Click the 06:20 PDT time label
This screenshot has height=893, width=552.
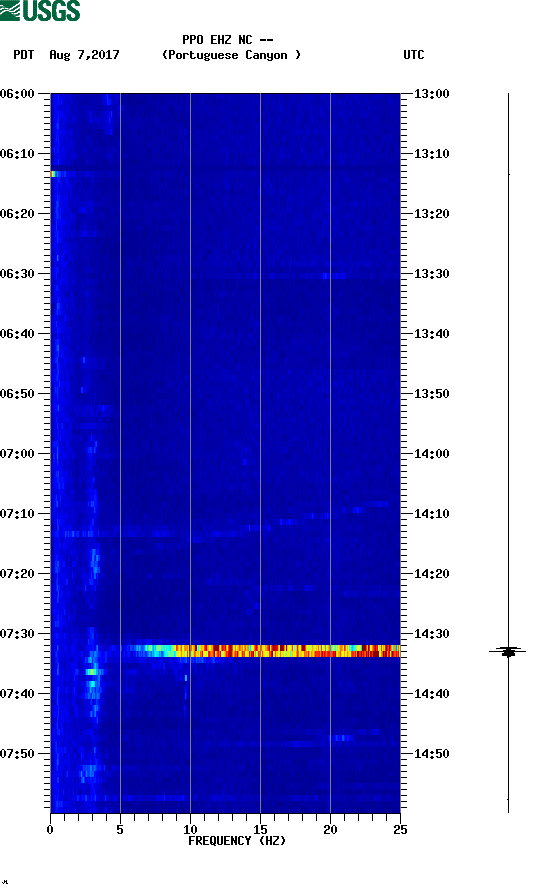(x=17, y=214)
